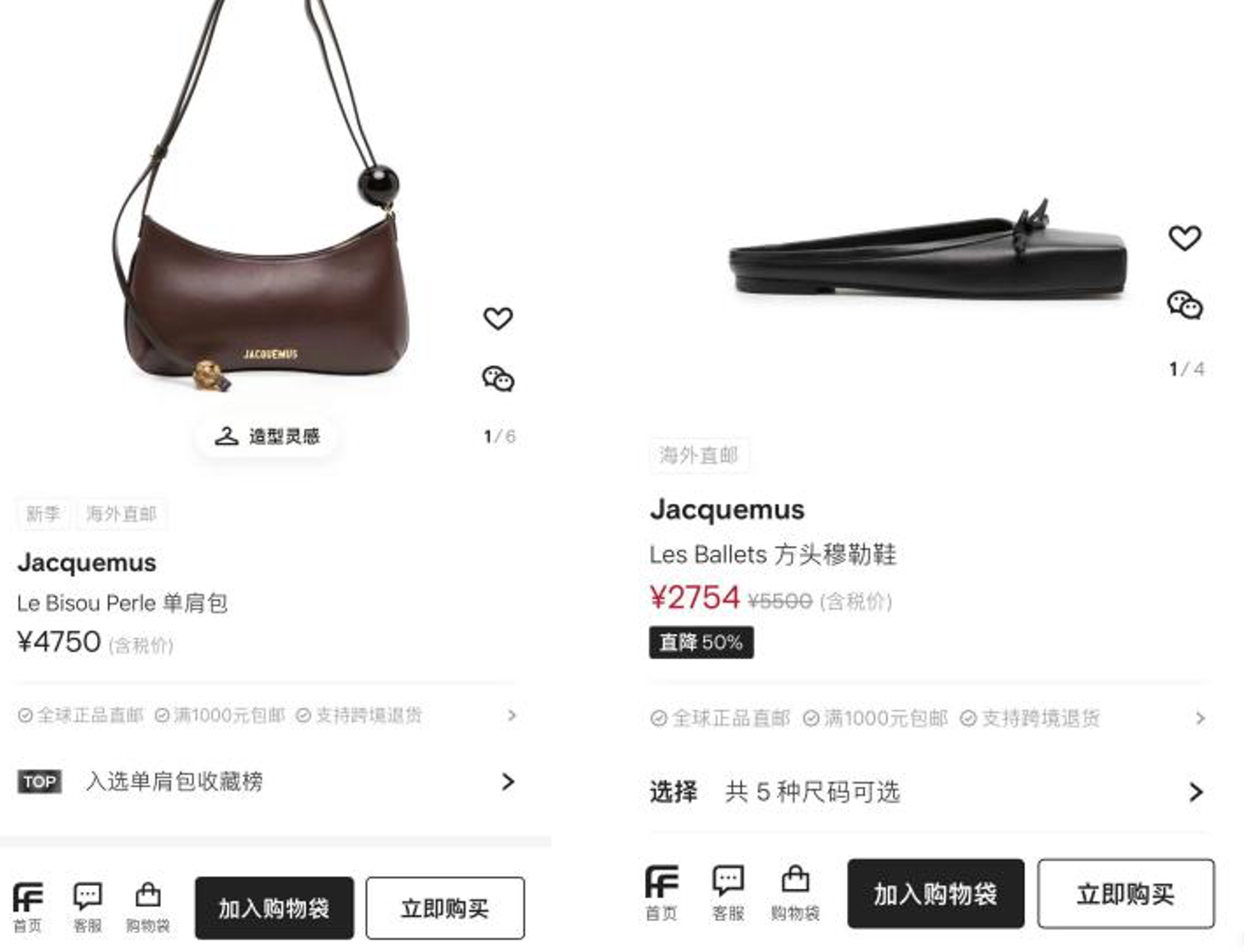Buy the Les Ballets mules now
The width and height of the screenshot is (1256, 952).
click(1126, 893)
